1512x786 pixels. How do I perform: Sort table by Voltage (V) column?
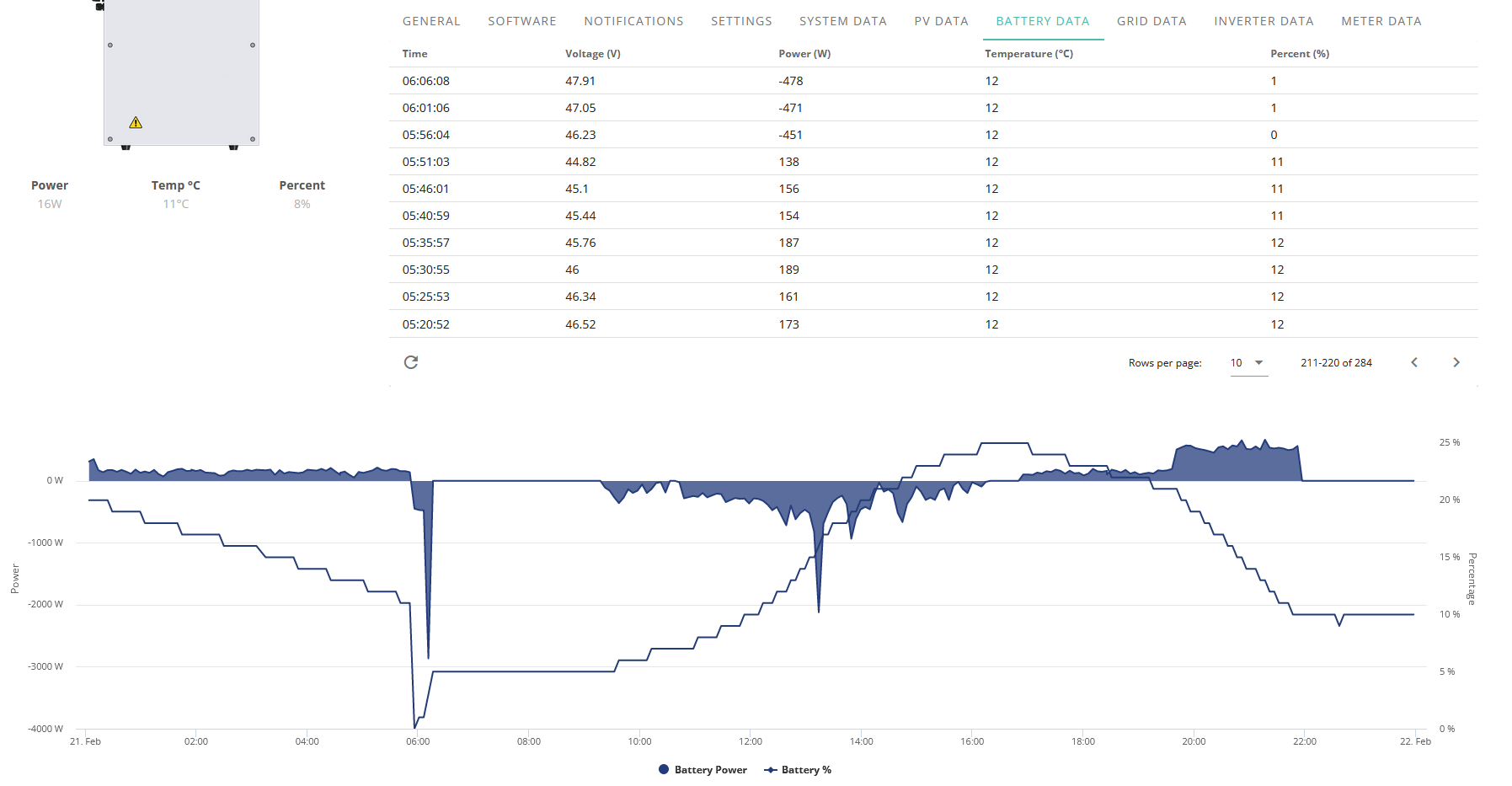593,54
